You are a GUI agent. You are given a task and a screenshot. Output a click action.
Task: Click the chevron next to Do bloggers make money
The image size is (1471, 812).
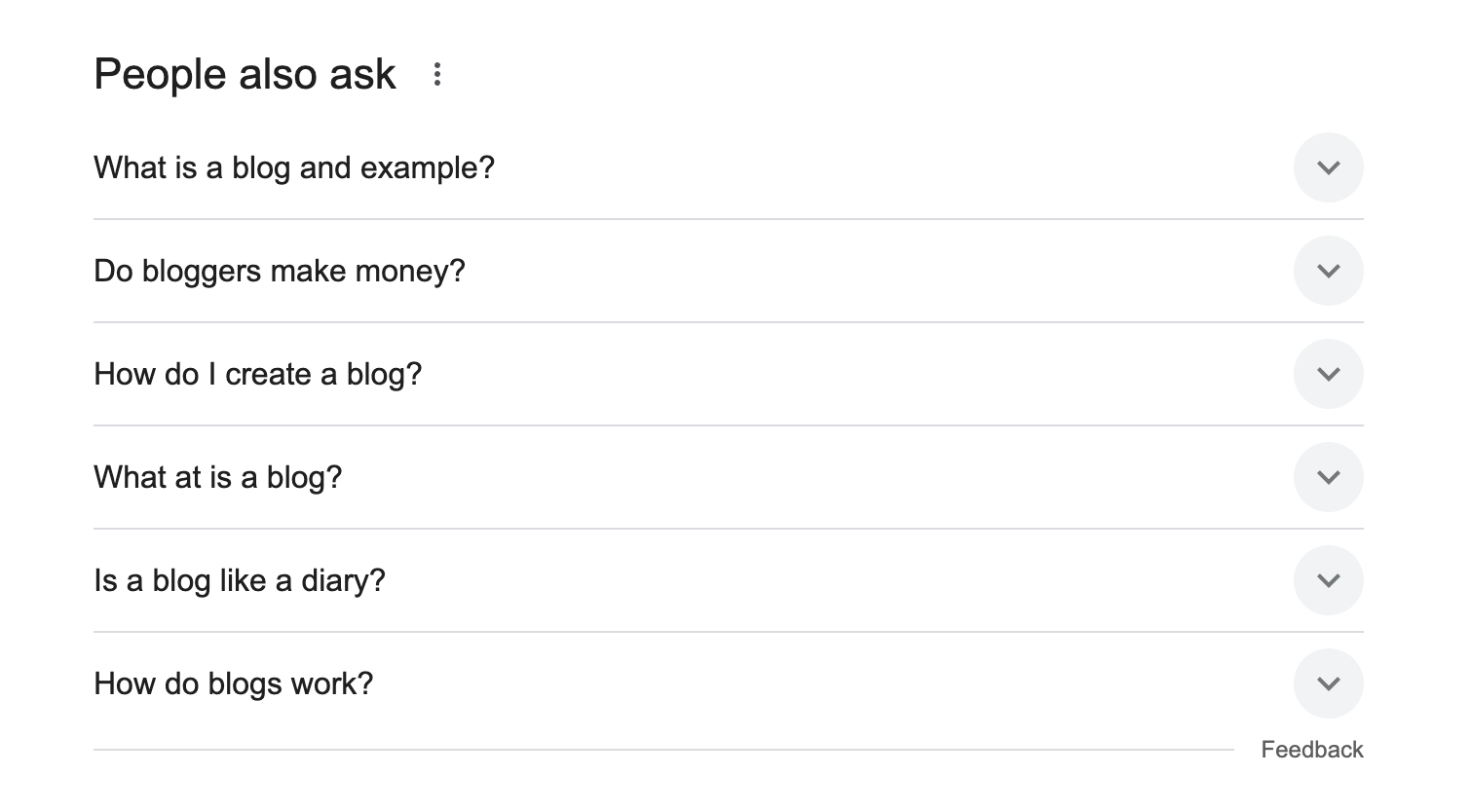click(1328, 271)
